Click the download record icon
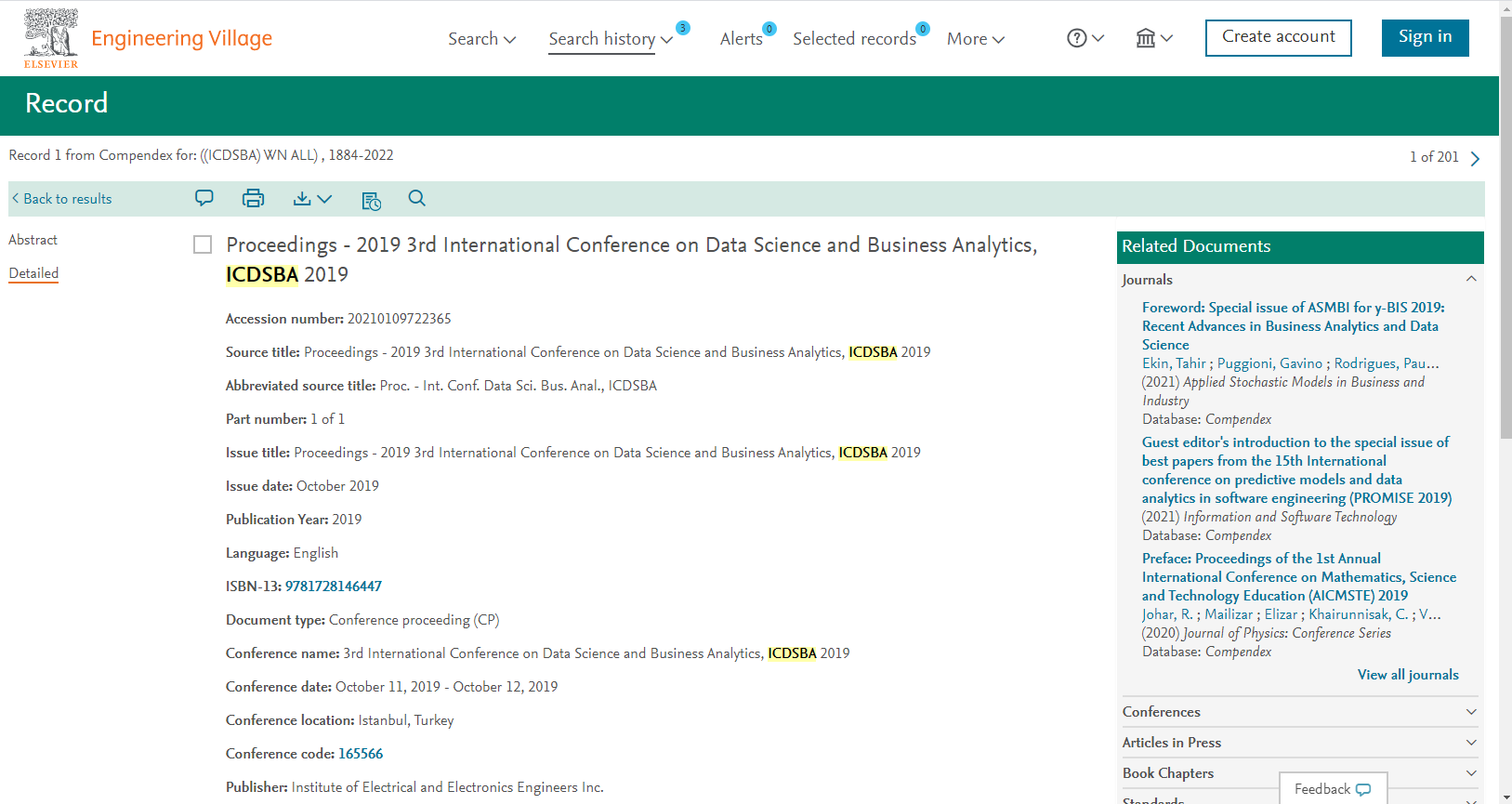The width and height of the screenshot is (1512, 804). (302, 198)
